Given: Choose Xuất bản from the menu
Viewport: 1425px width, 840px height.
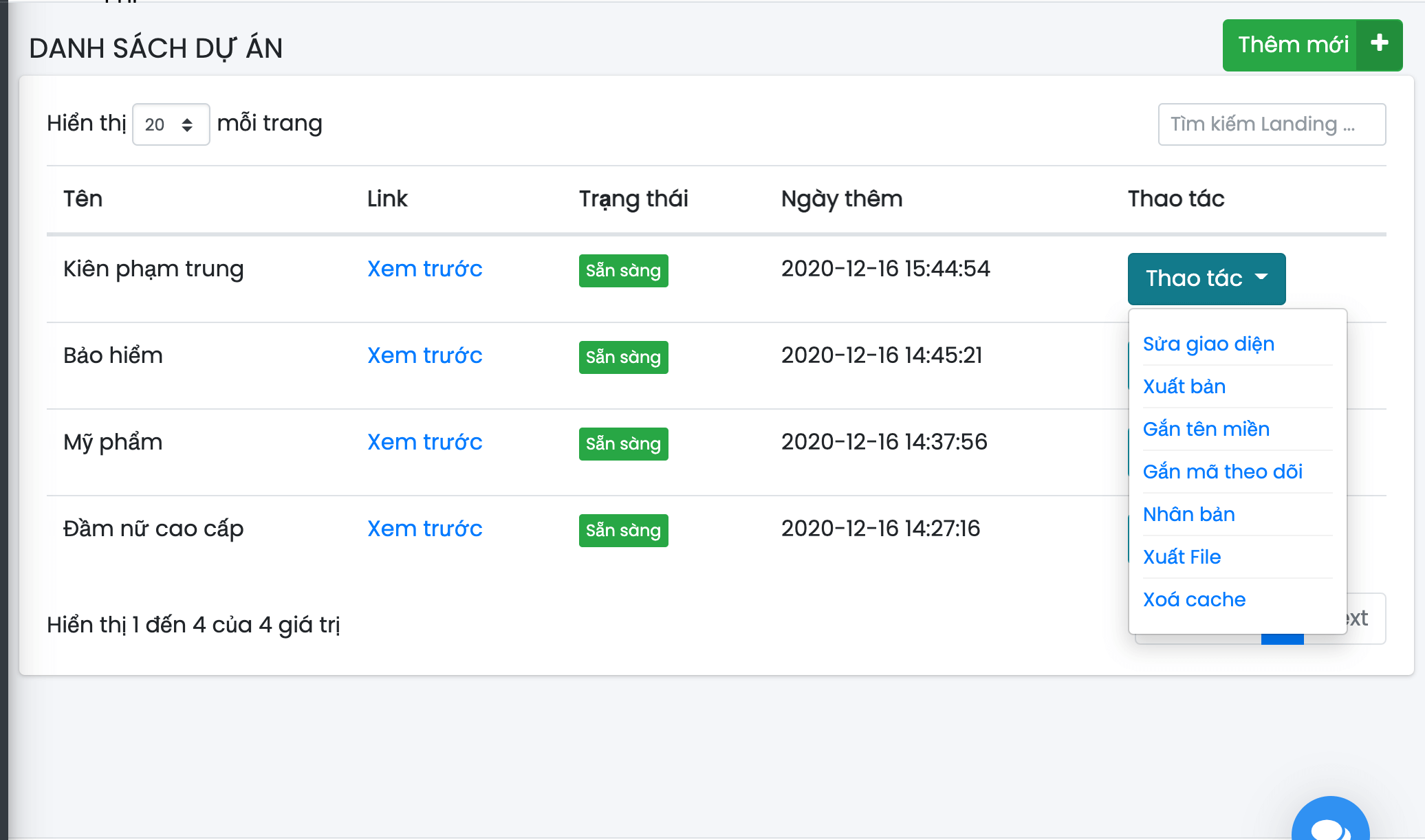Looking at the screenshot, I should tap(1184, 386).
